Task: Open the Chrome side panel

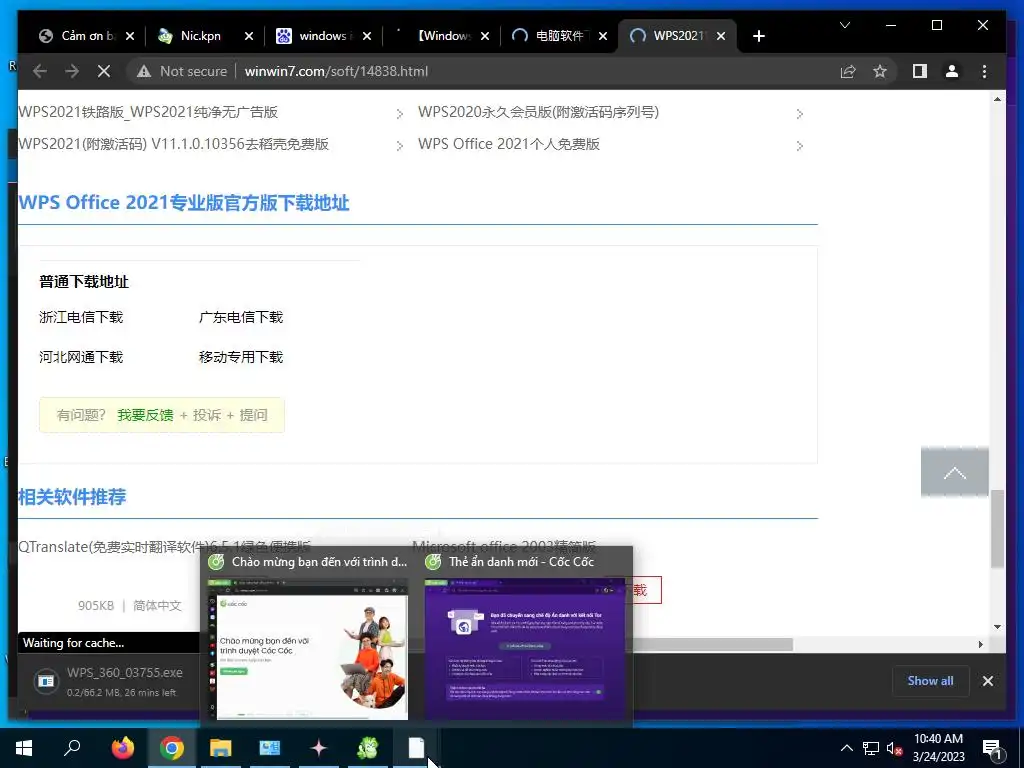Action: pos(920,71)
